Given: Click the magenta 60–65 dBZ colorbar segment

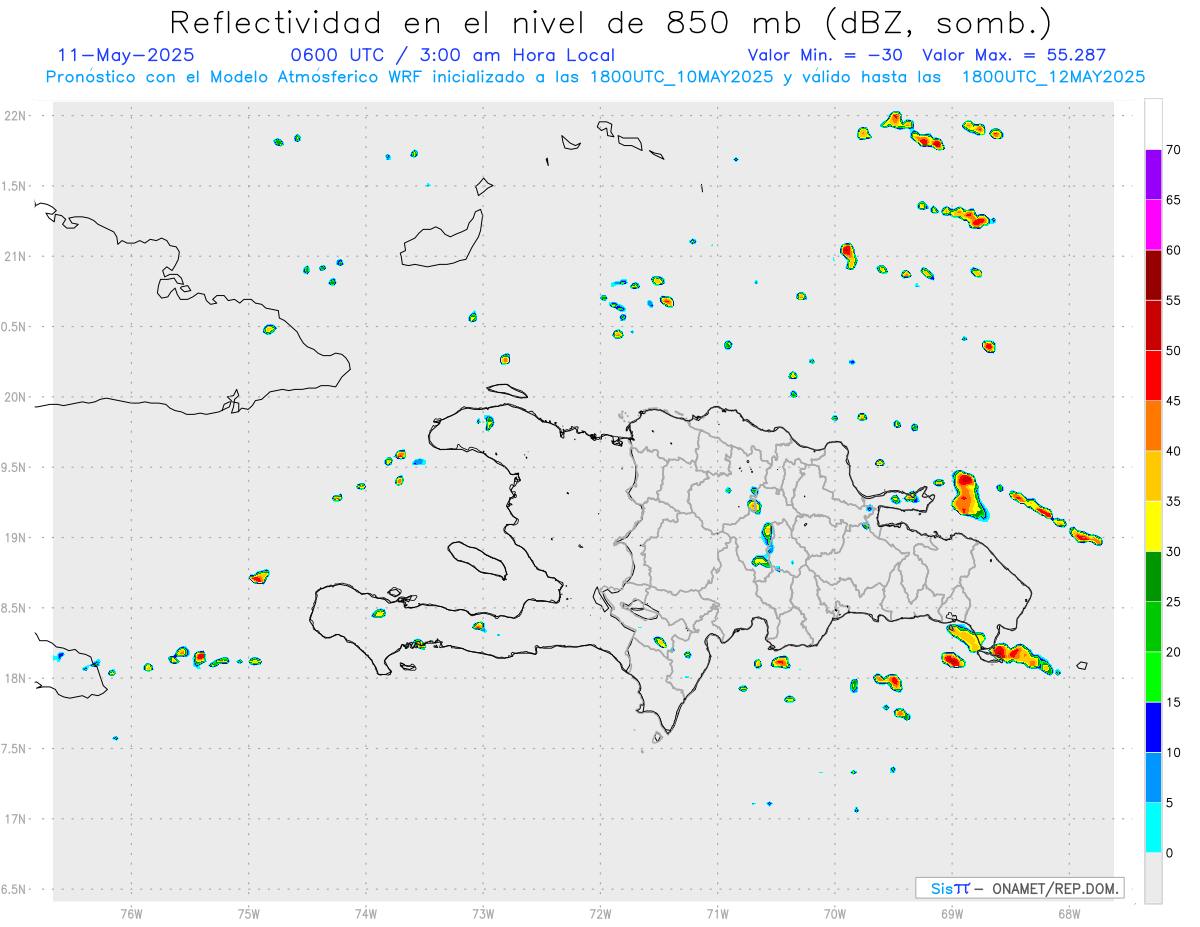Looking at the screenshot, I should (x=1153, y=225).
